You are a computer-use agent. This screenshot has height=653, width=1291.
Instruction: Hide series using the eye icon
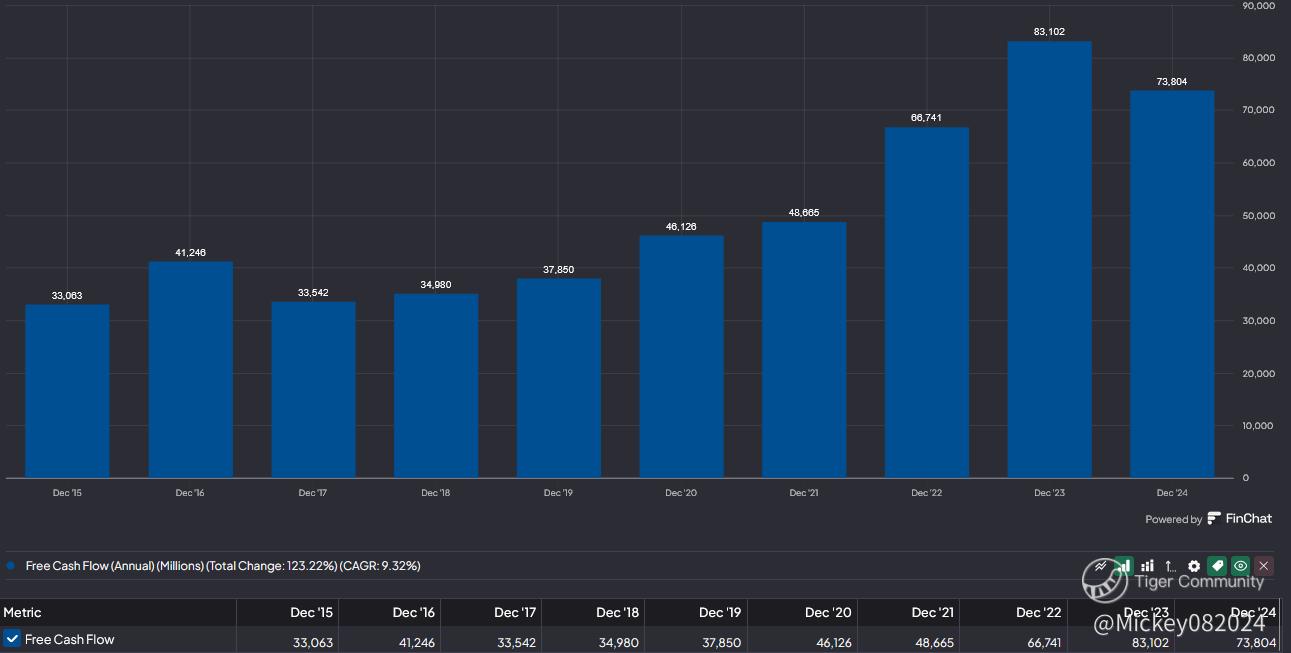tap(1240, 566)
